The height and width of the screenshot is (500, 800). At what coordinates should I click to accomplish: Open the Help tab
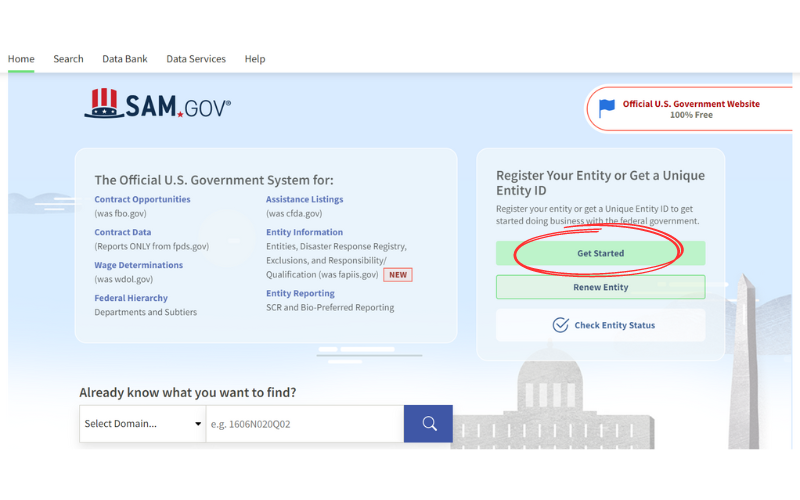(255, 59)
